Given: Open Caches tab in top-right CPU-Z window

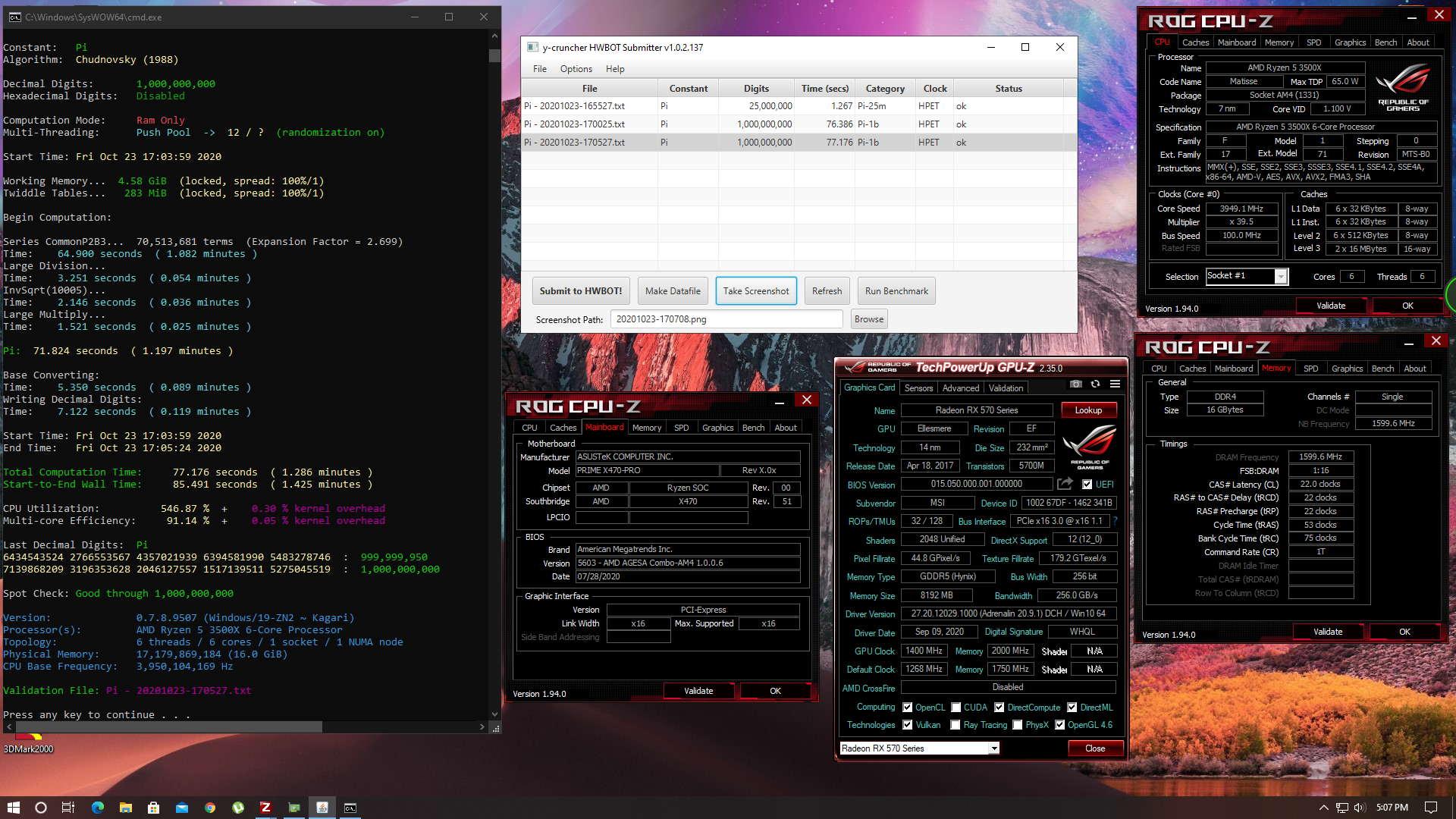Looking at the screenshot, I should (1195, 42).
